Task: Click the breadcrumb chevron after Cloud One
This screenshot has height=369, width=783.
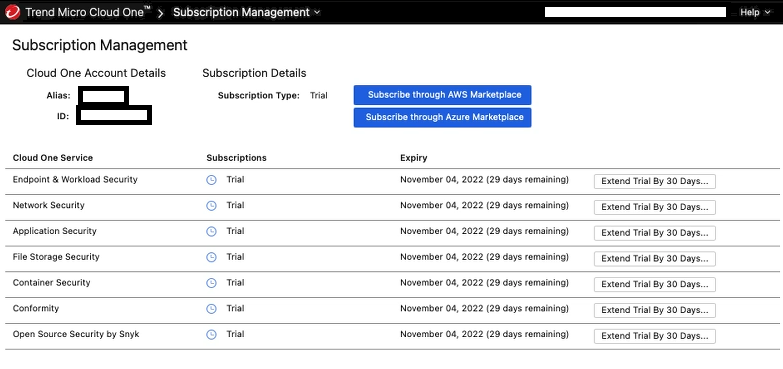Action: coord(161,13)
